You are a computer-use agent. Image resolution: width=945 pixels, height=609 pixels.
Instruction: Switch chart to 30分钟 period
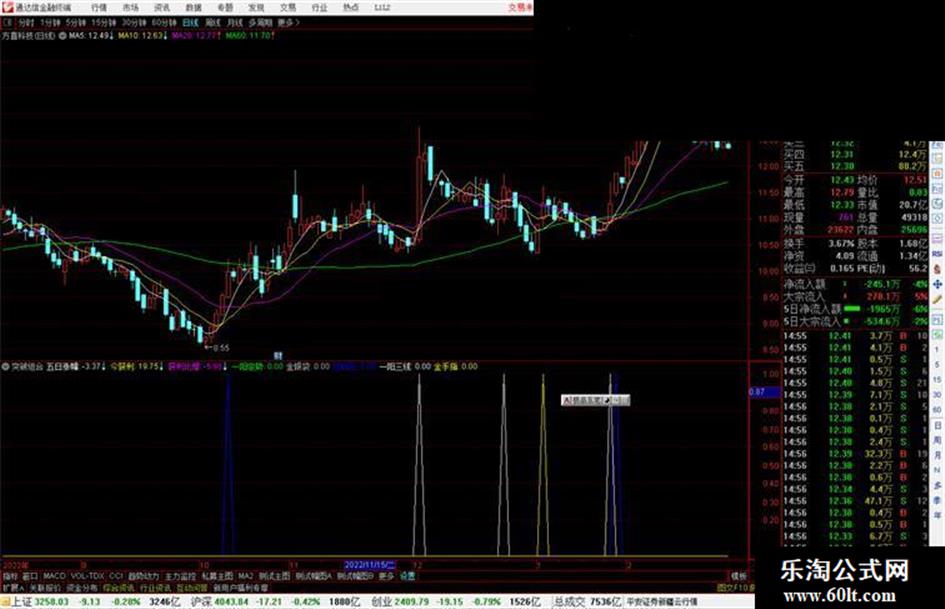[134, 23]
